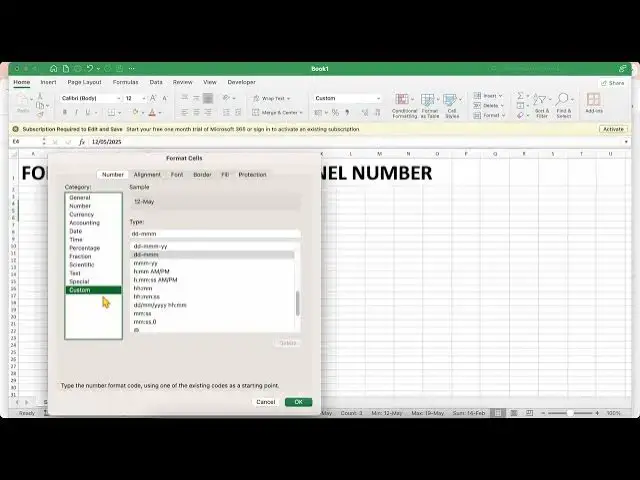
Task: Click Cancel in Format Cells
Action: tap(265, 402)
